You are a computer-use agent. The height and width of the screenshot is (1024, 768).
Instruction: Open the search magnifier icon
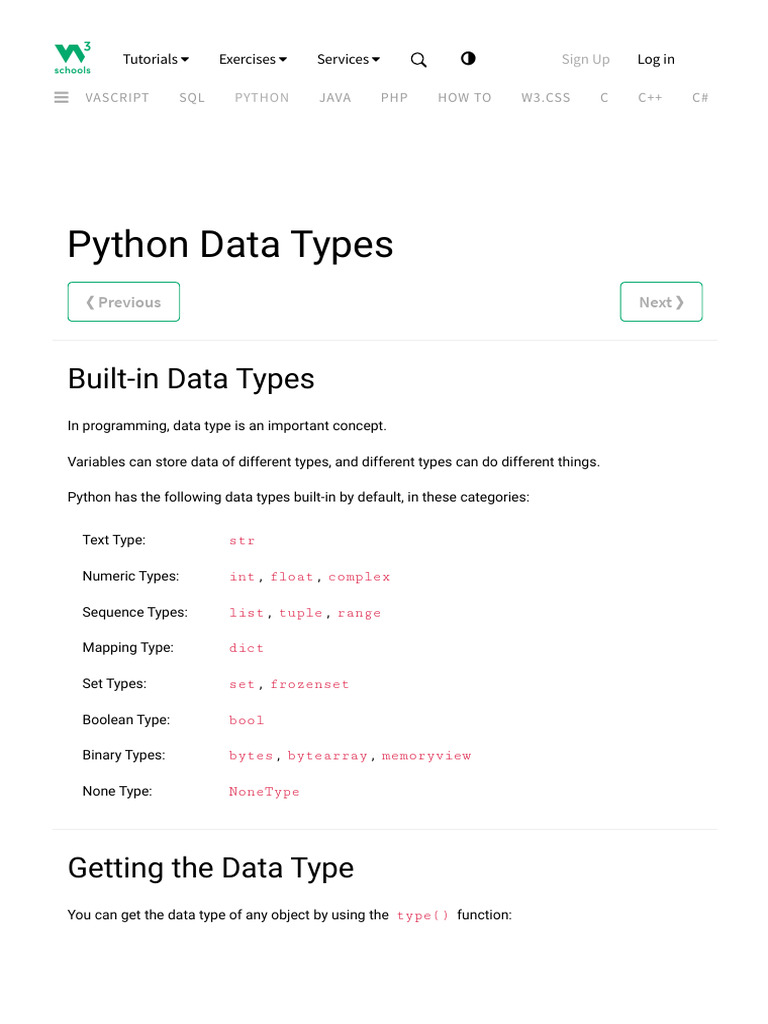419,60
